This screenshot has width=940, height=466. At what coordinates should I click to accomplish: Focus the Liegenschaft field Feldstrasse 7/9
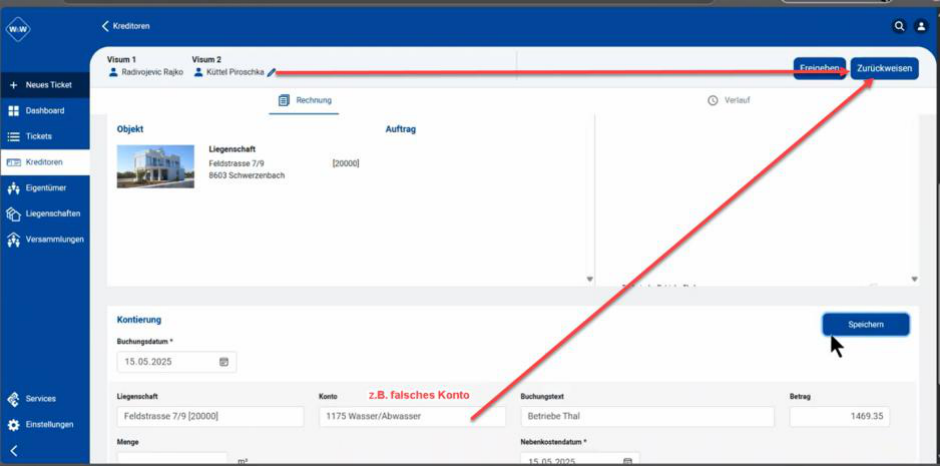click(x=210, y=416)
